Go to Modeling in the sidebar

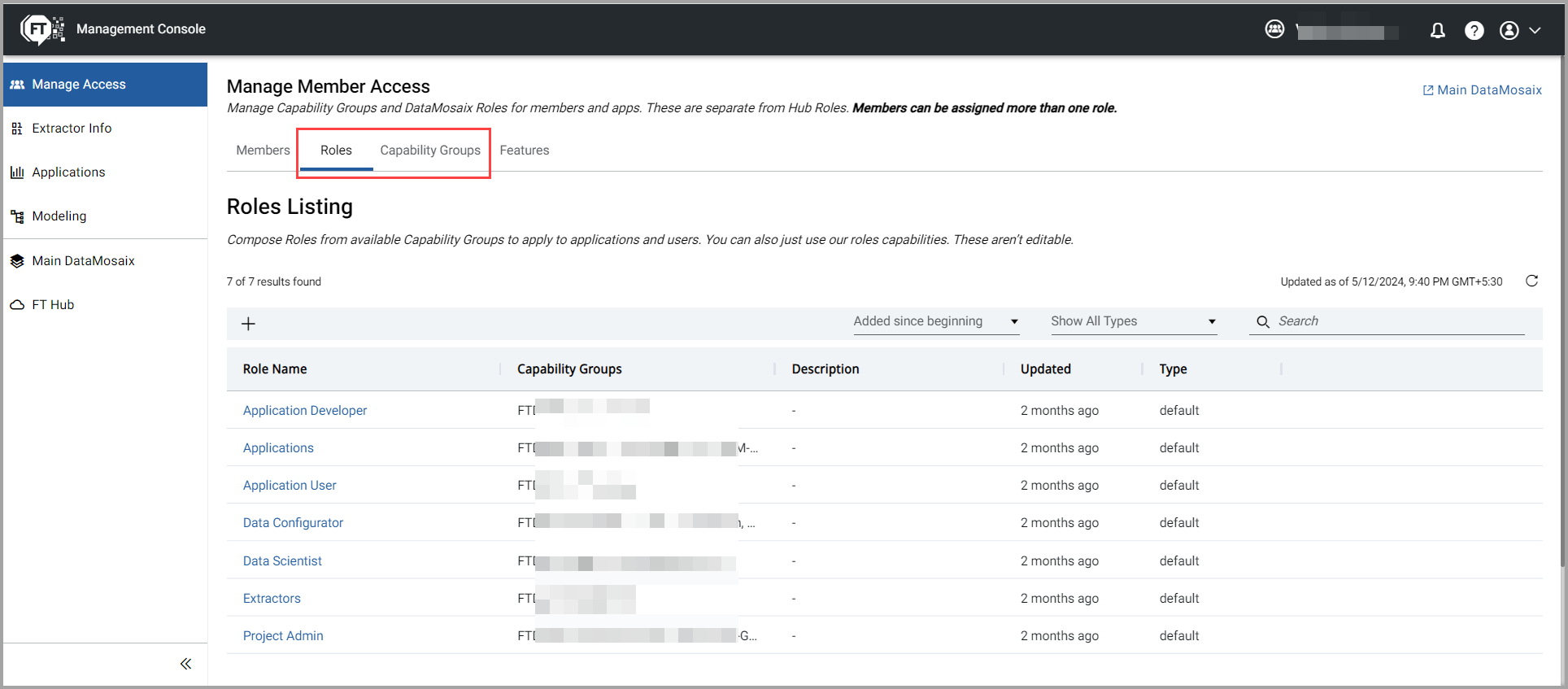click(59, 216)
